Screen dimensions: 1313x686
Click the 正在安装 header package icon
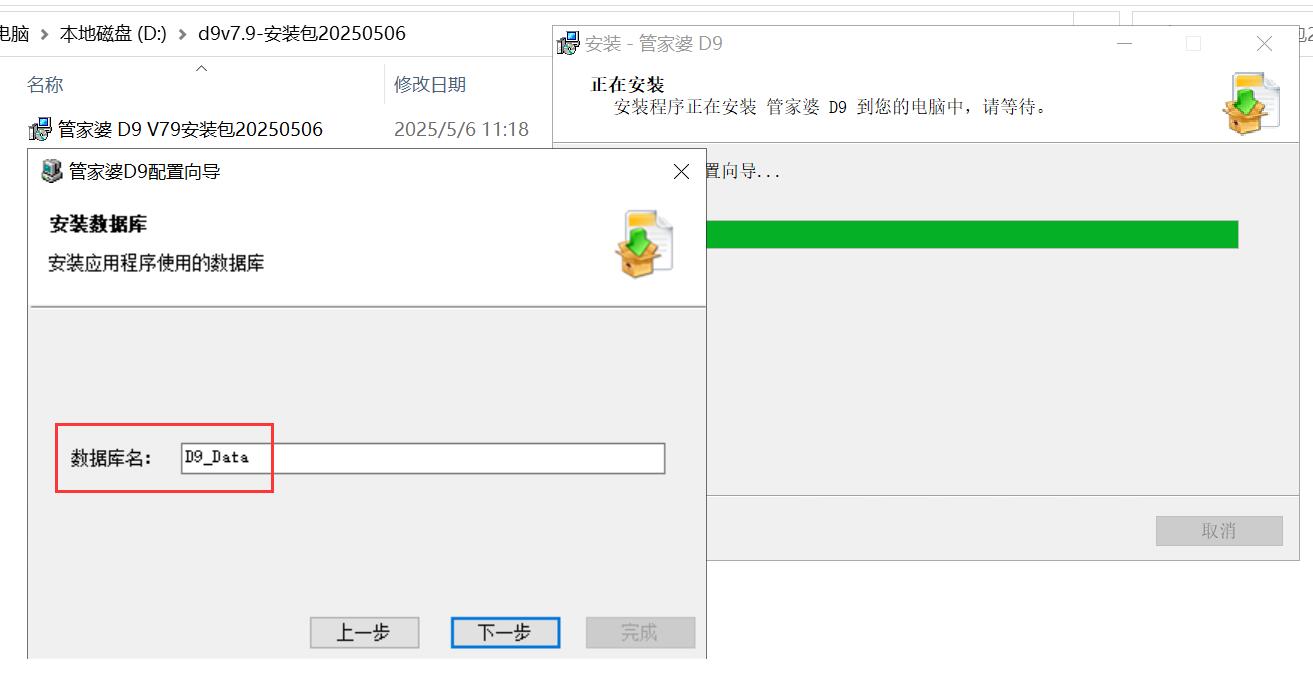[1251, 103]
